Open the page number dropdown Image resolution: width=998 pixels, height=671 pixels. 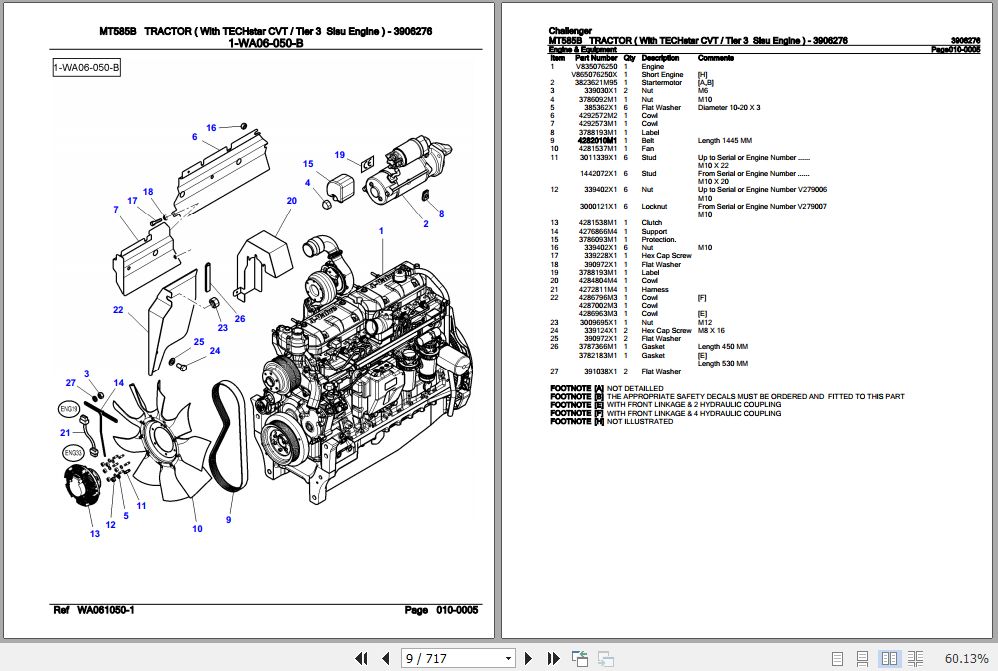[x=510, y=658]
